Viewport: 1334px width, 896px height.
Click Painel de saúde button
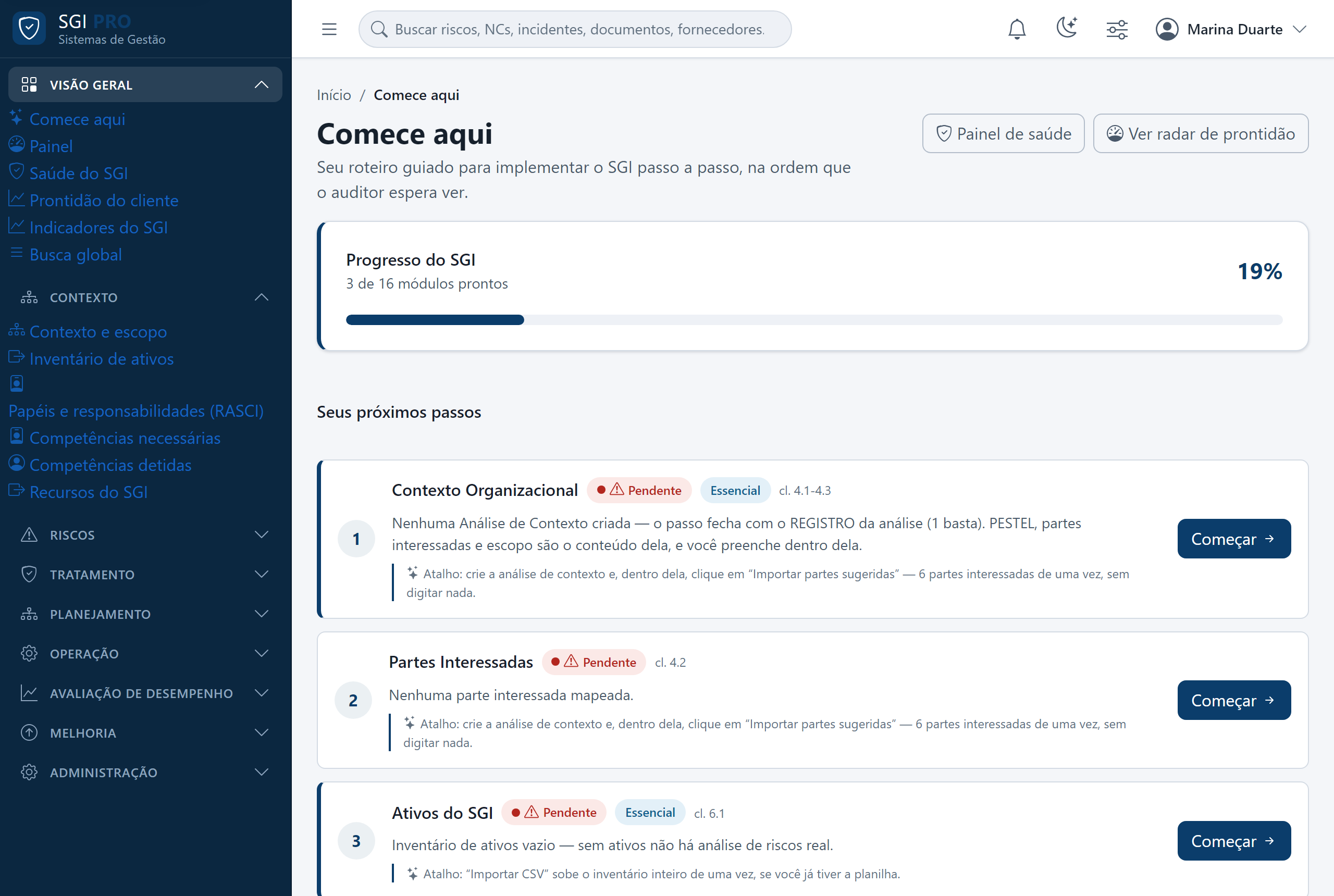tap(1003, 134)
